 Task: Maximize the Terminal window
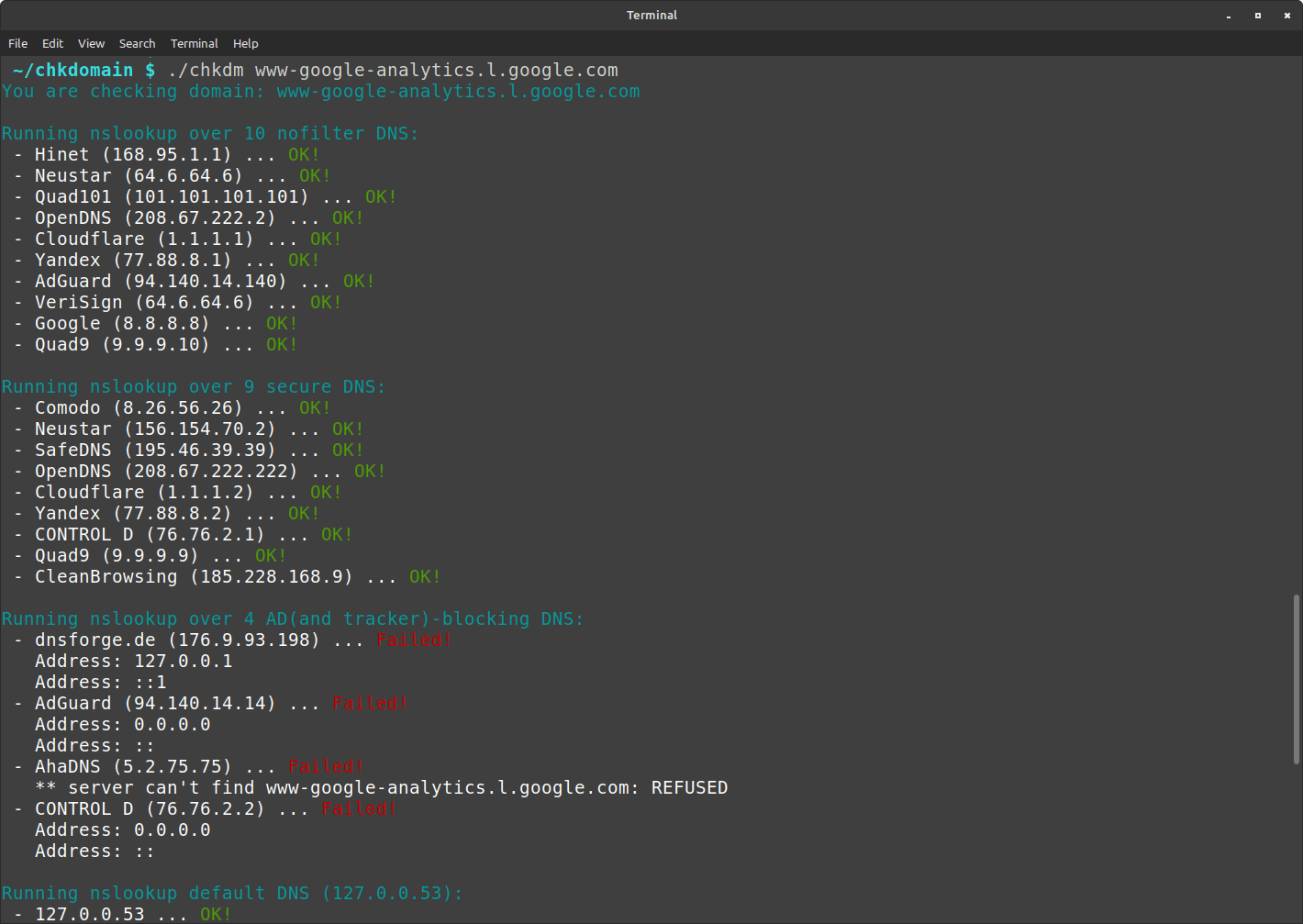tap(1258, 16)
